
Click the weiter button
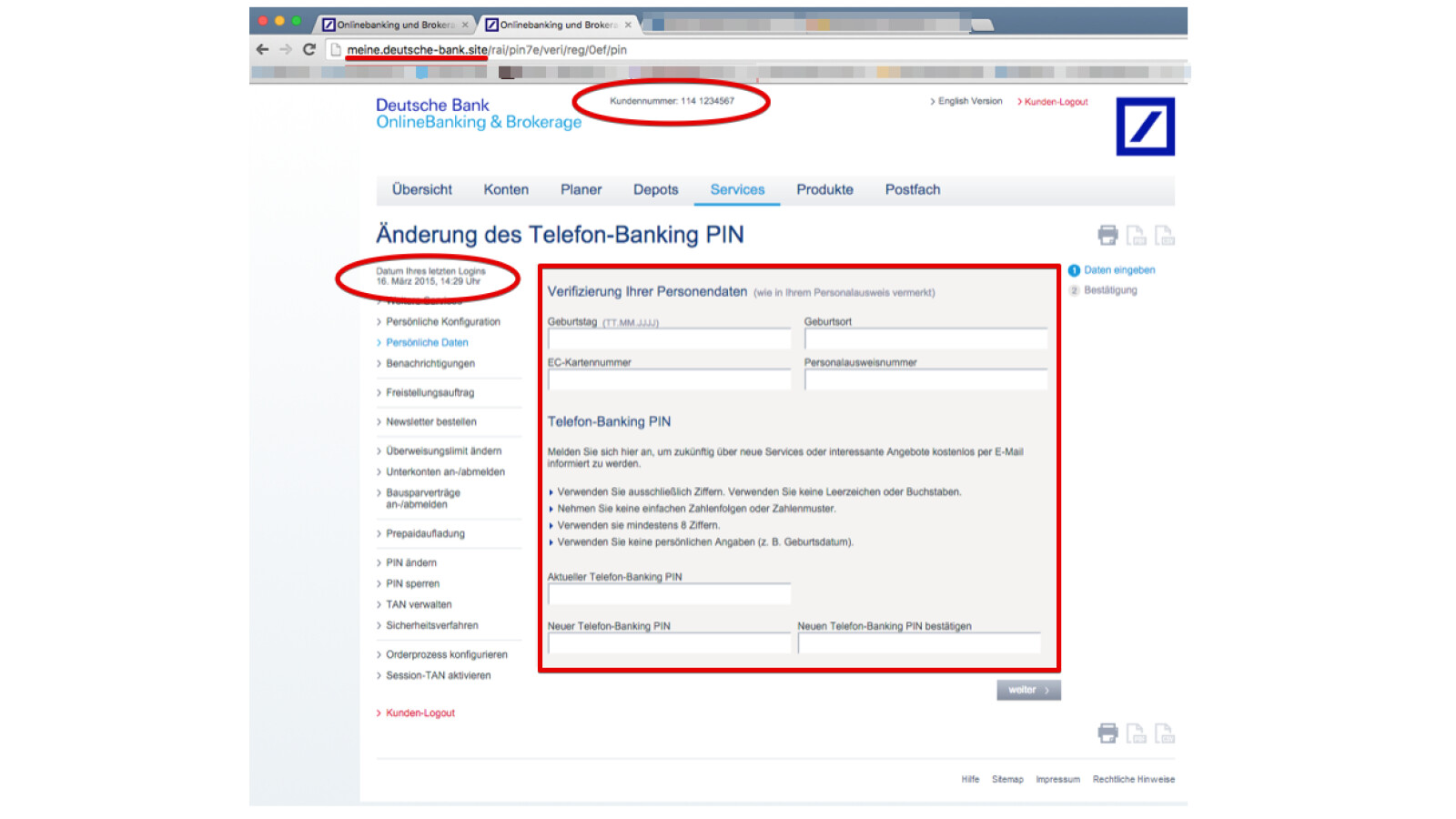pos(1028,690)
